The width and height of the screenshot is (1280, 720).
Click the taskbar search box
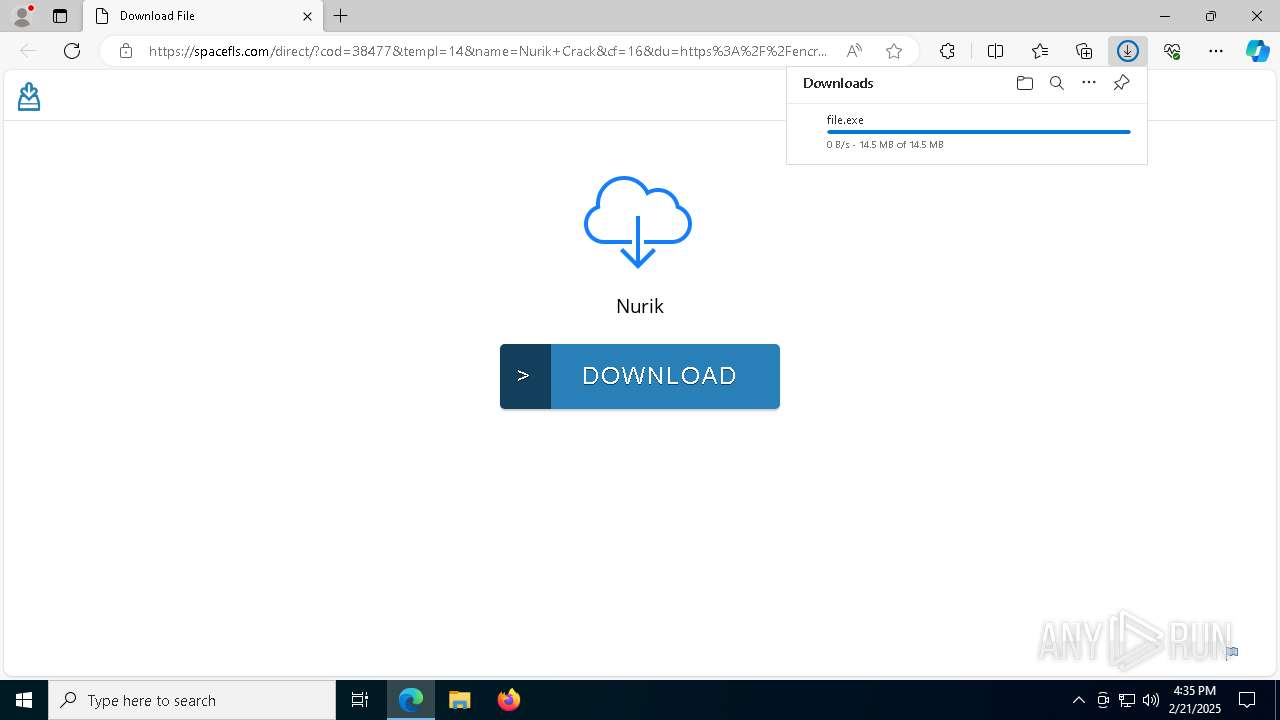(192, 700)
